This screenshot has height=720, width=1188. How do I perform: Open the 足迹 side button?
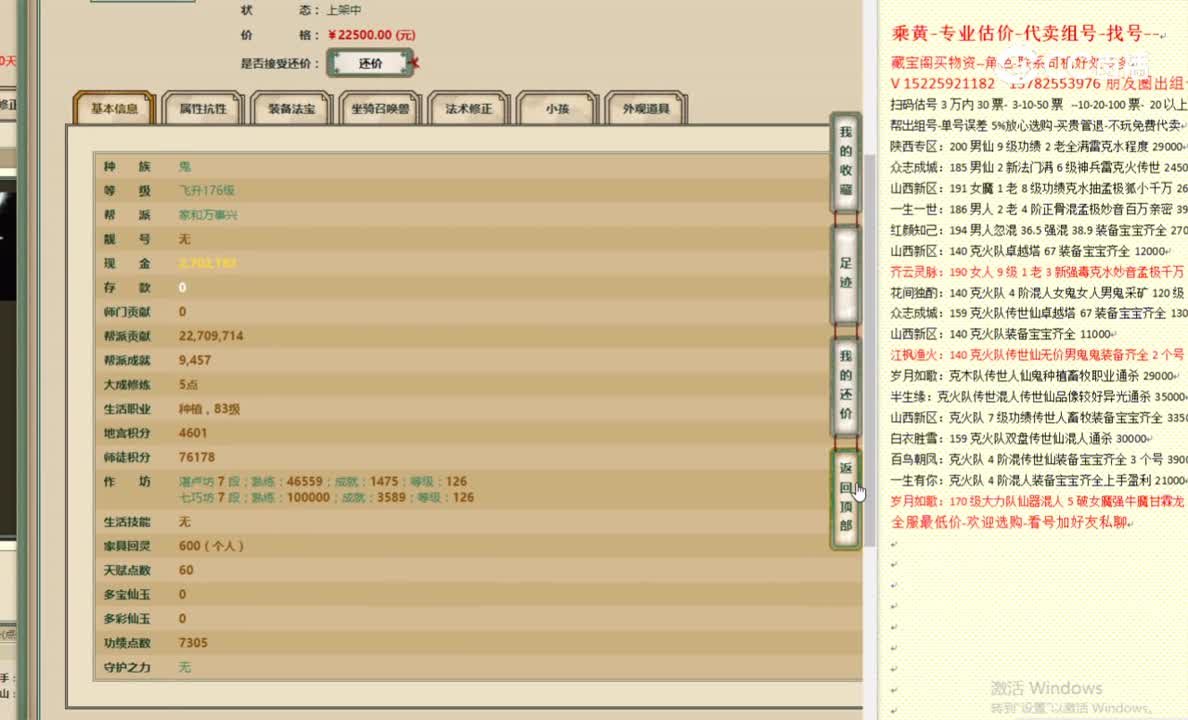846,273
